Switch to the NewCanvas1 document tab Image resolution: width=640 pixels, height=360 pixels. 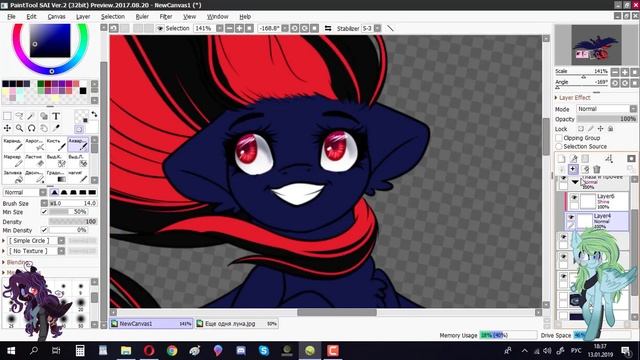point(151,323)
